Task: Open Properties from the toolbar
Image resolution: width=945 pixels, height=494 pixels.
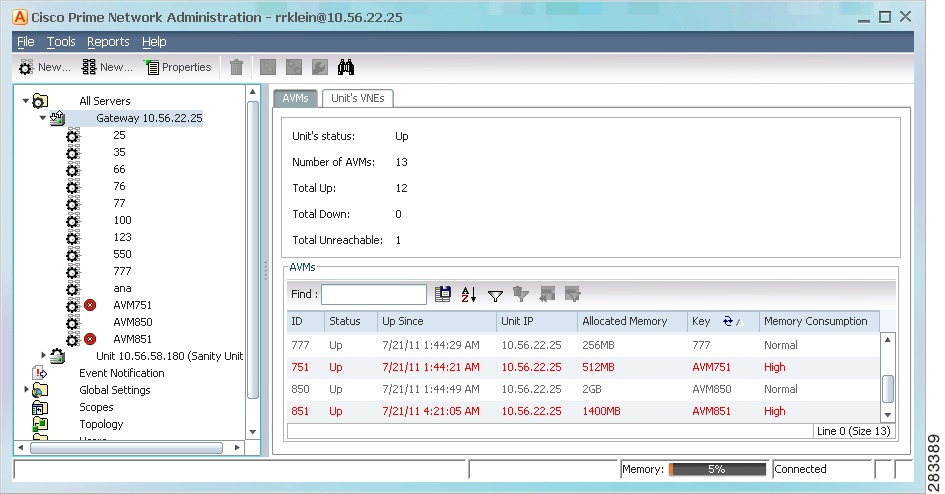Action: [178, 67]
